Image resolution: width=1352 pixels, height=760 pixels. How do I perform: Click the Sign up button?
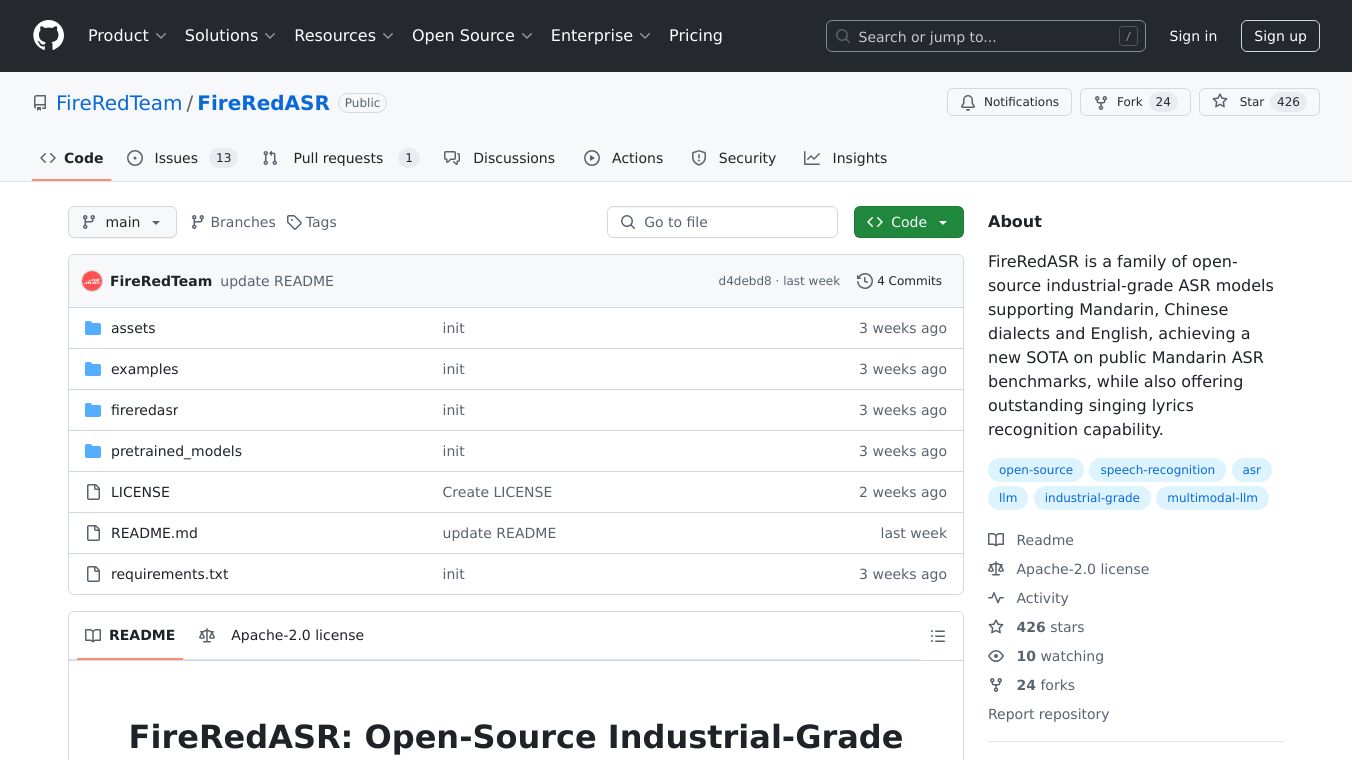(1280, 36)
